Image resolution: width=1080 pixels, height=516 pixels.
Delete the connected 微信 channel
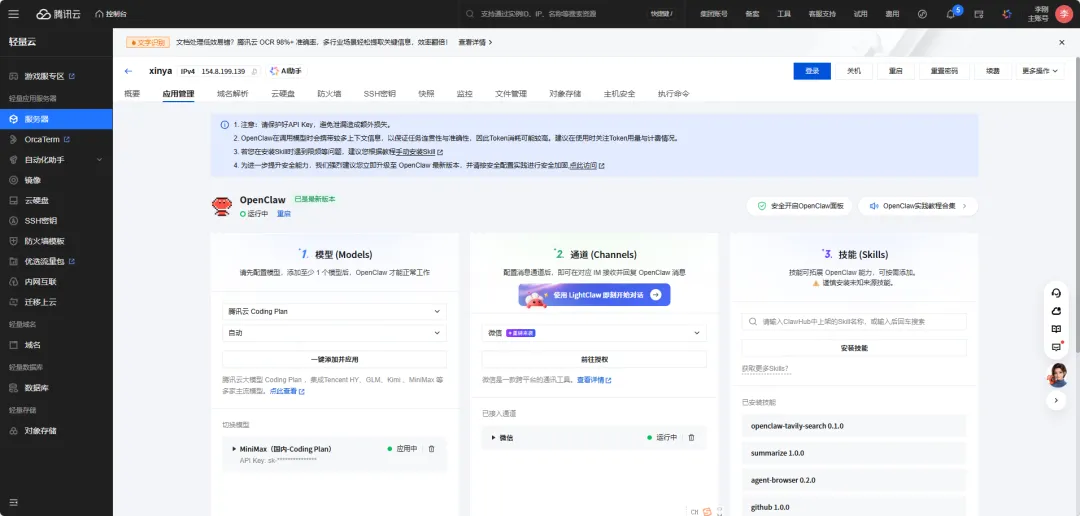pos(692,437)
